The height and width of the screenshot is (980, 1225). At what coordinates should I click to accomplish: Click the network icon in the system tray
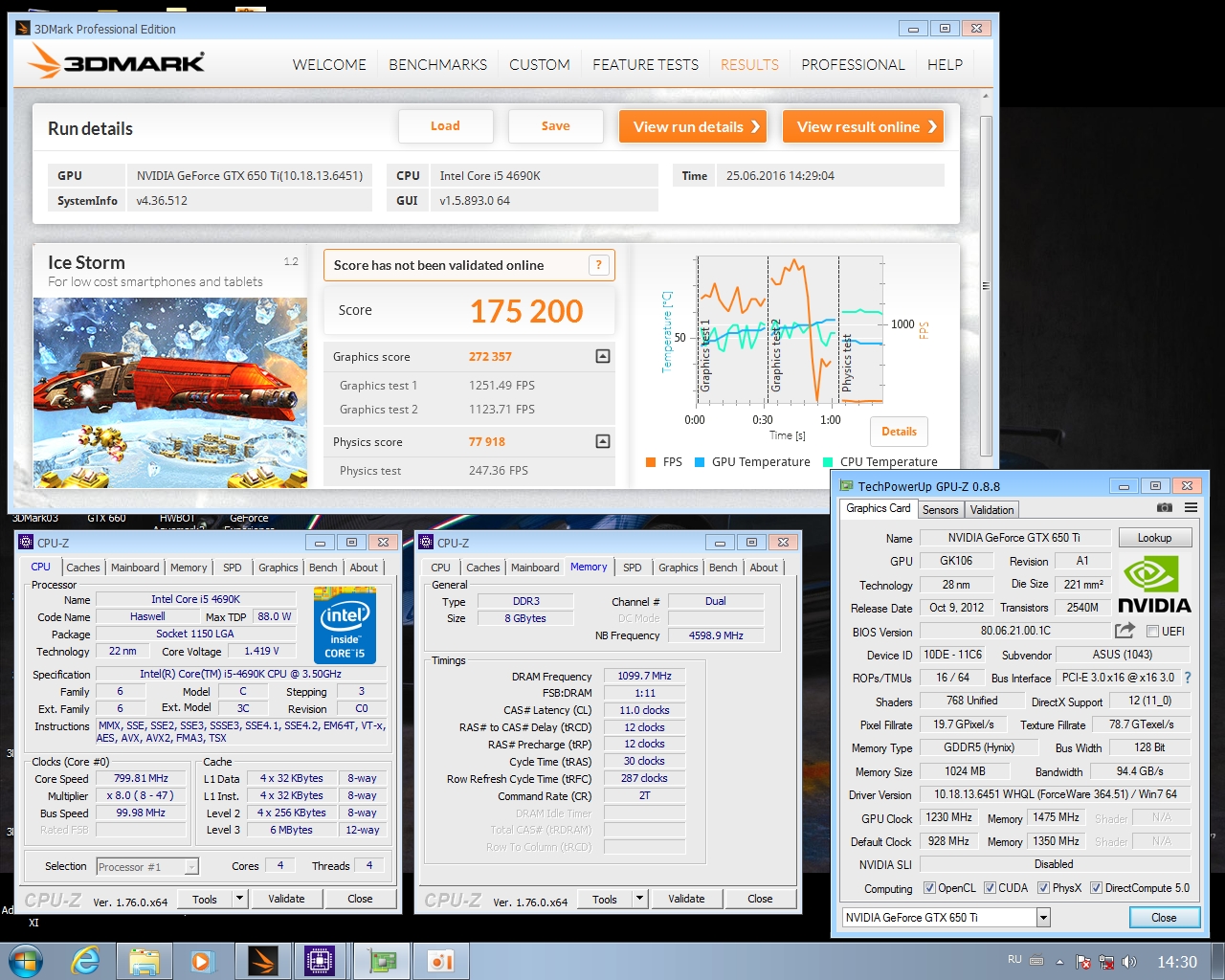(x=1106, y=962)
